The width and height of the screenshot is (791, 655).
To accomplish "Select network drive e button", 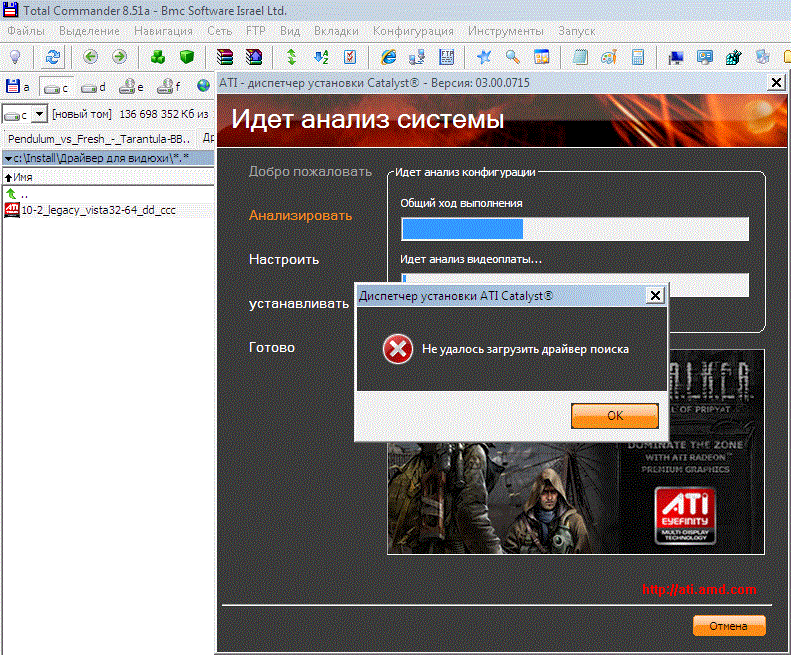I will (x=132, y=87).
